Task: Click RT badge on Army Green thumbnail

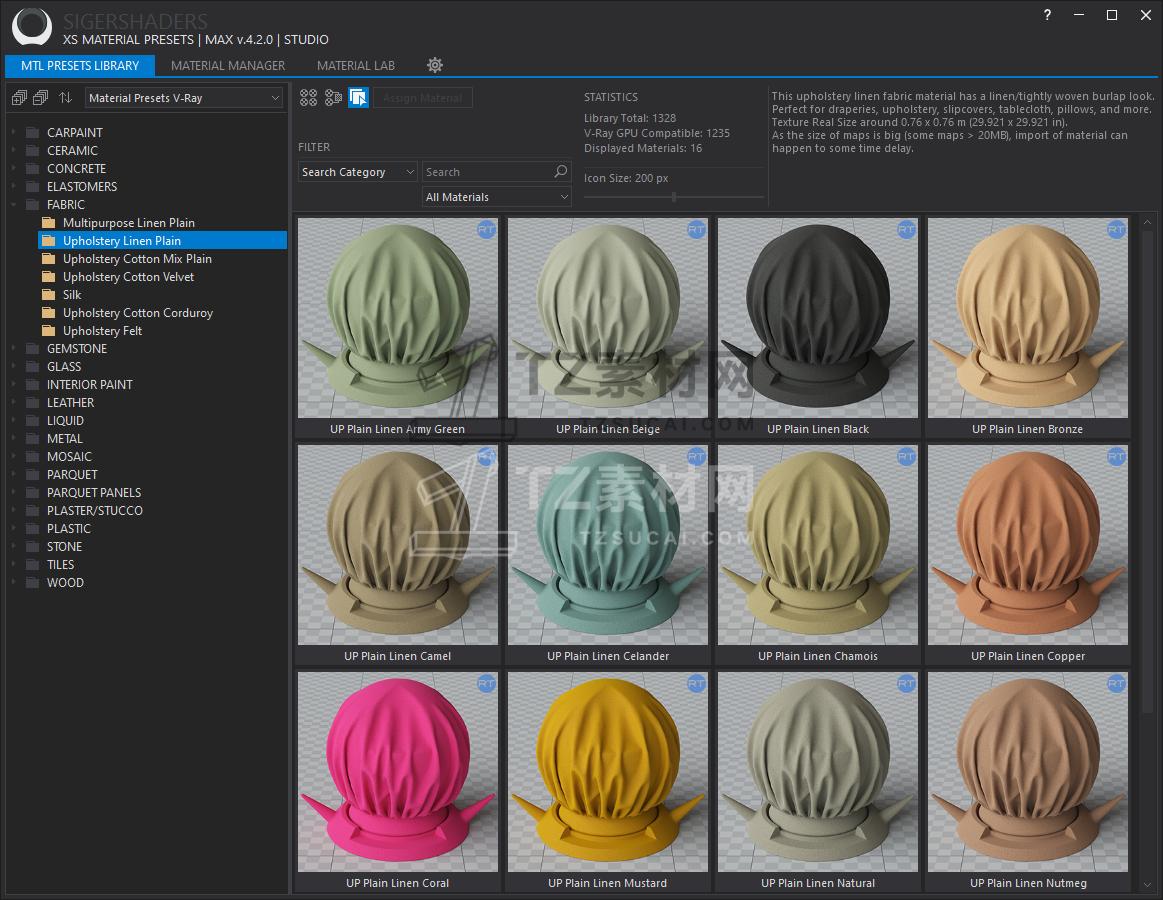Action: tap(486, 230)
